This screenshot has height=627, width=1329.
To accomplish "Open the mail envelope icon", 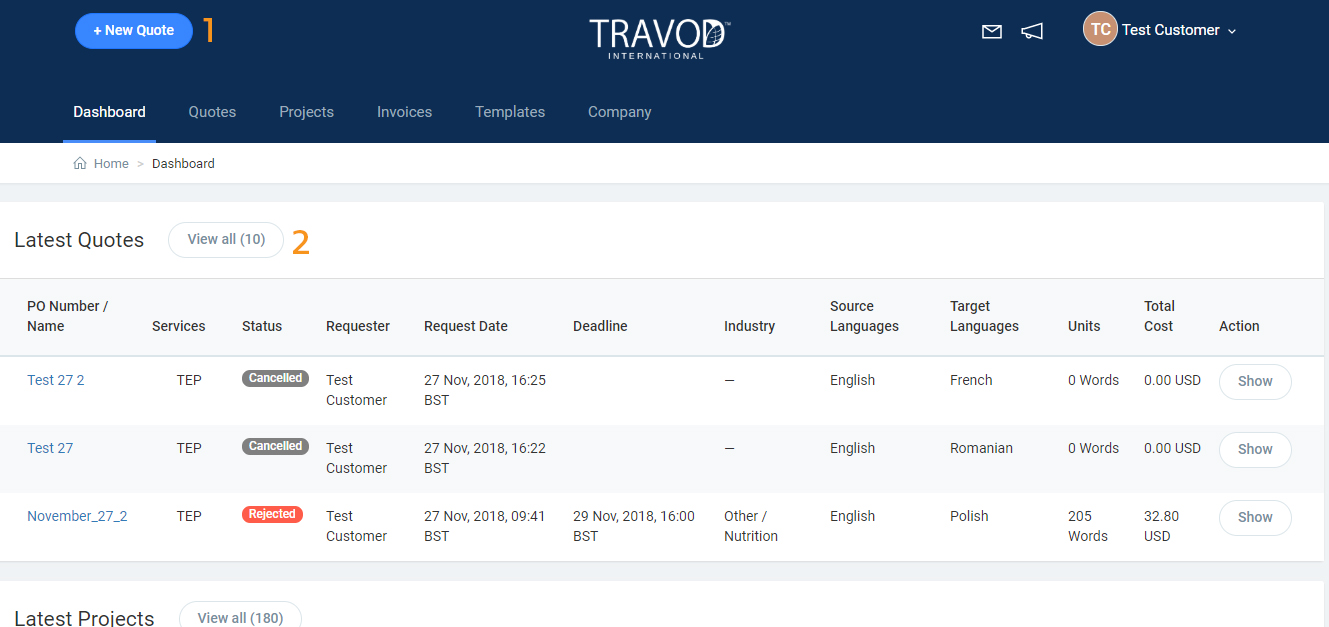I will tap(991, 32).
